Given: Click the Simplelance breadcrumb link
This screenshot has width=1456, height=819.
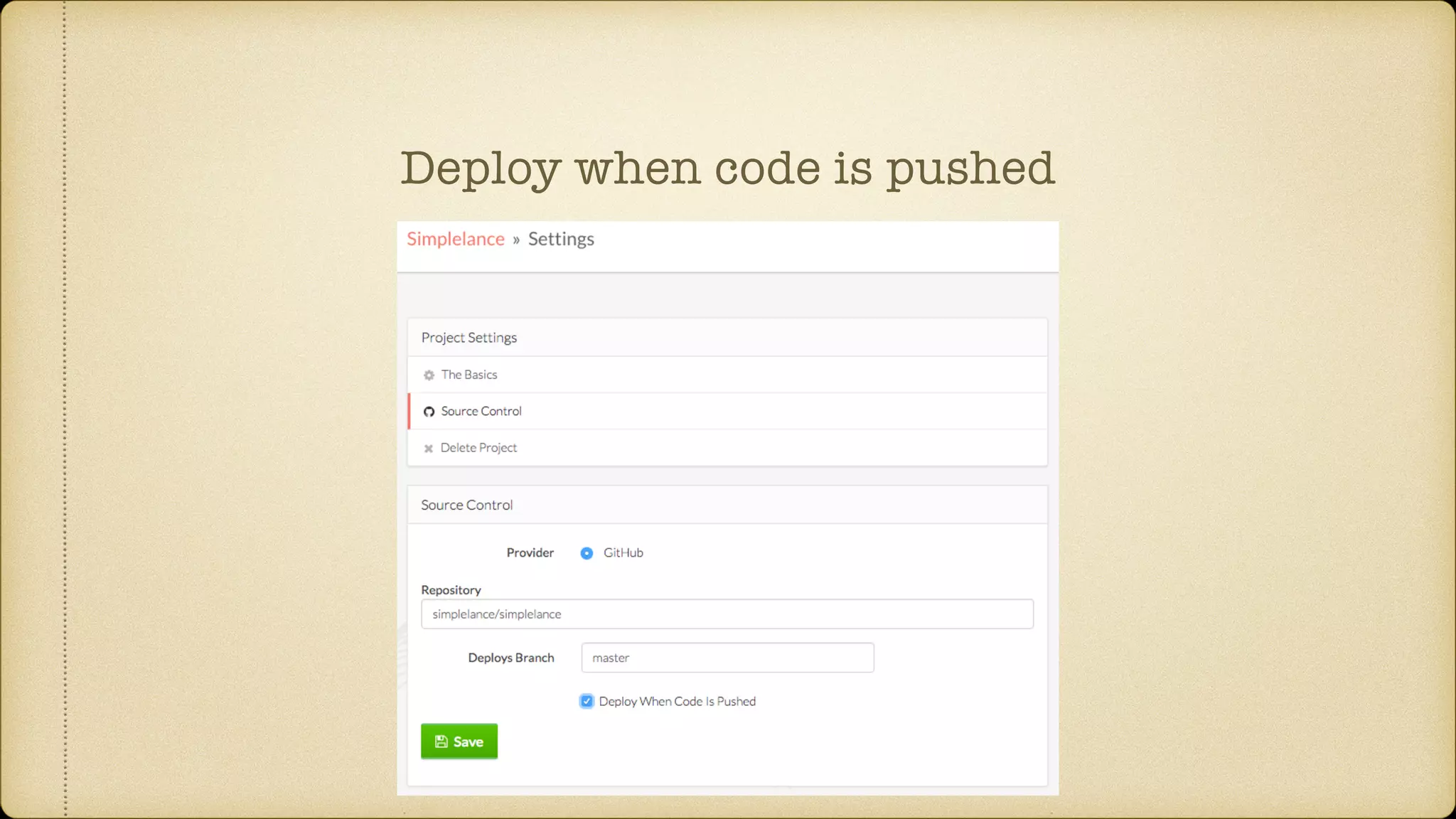Looking at the screenshot, I should click(456, 239).
